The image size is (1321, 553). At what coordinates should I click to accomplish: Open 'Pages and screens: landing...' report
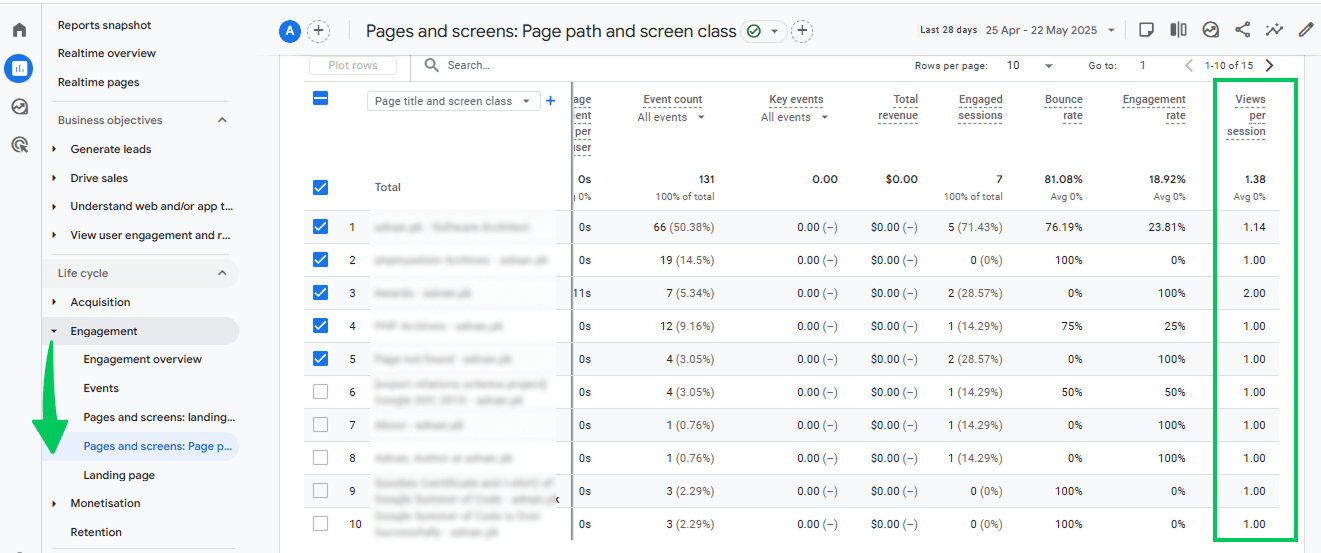pyautogui.click(x=159, y=417)
